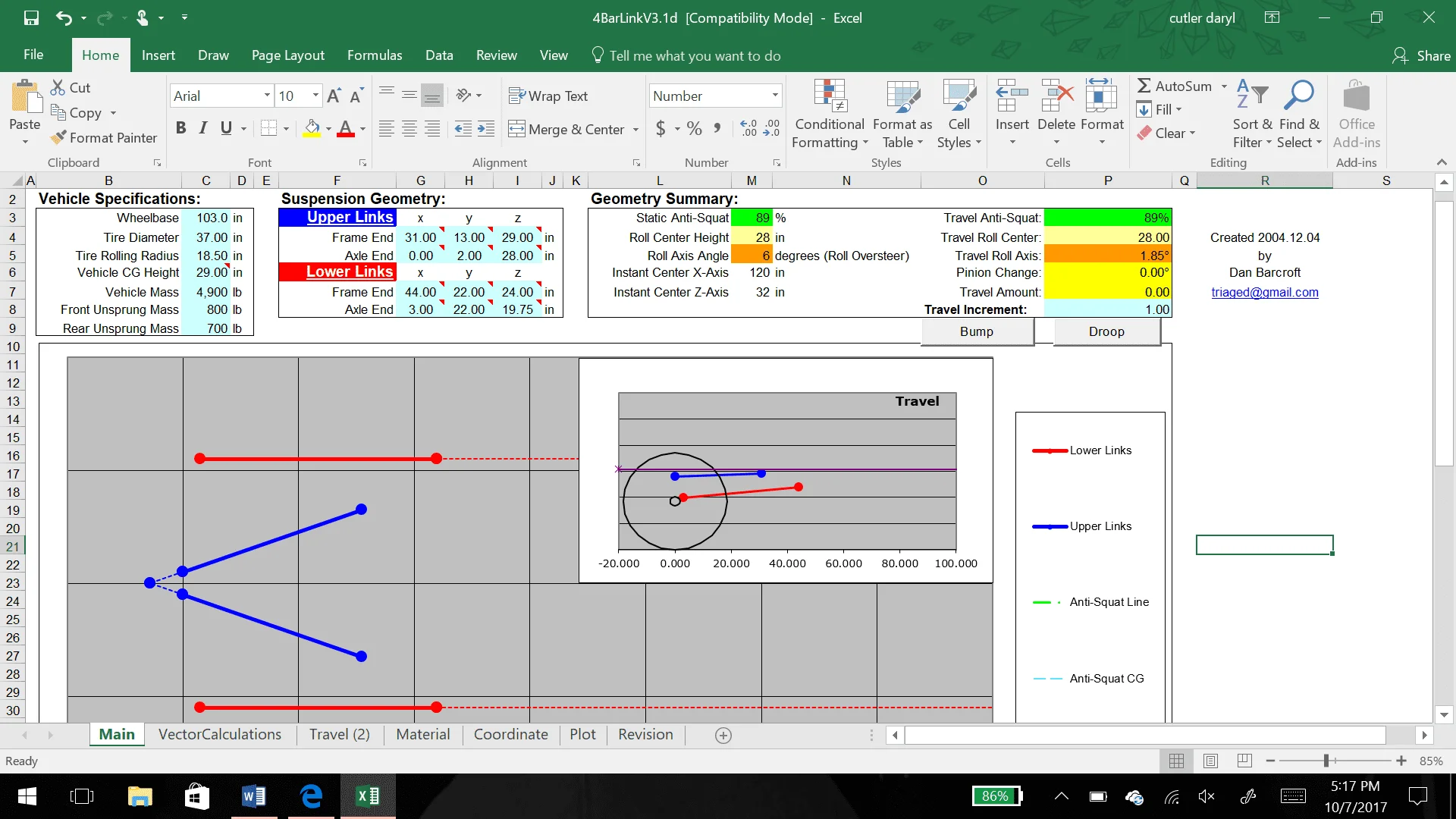This screenshot has width=1456, height=819.
Task: Click the Percent Style icon
Action: tap(694, 128)
